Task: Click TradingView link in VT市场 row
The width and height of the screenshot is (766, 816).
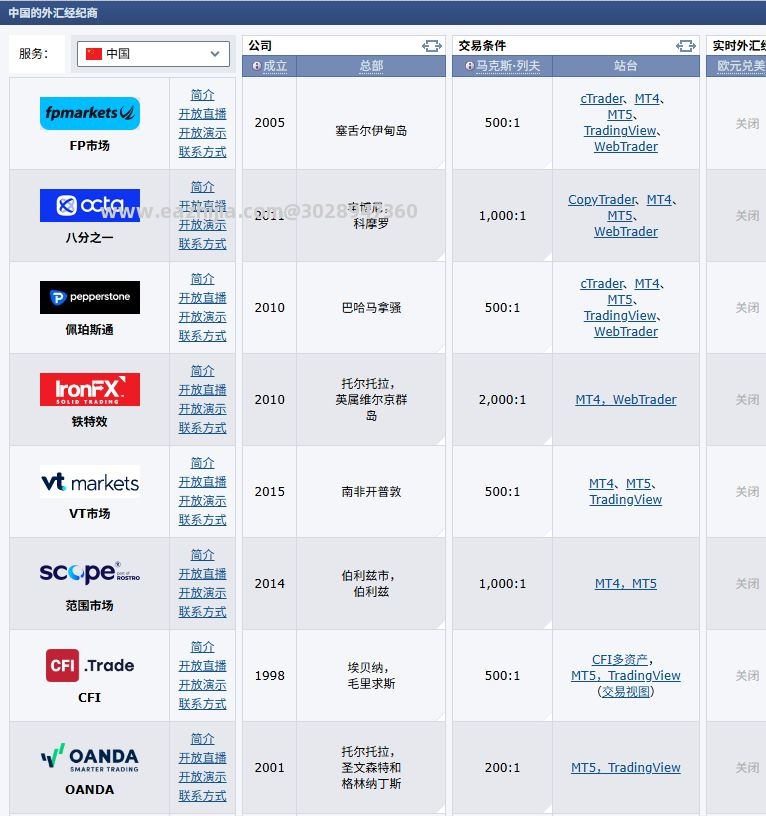Action: coord(625,500)
